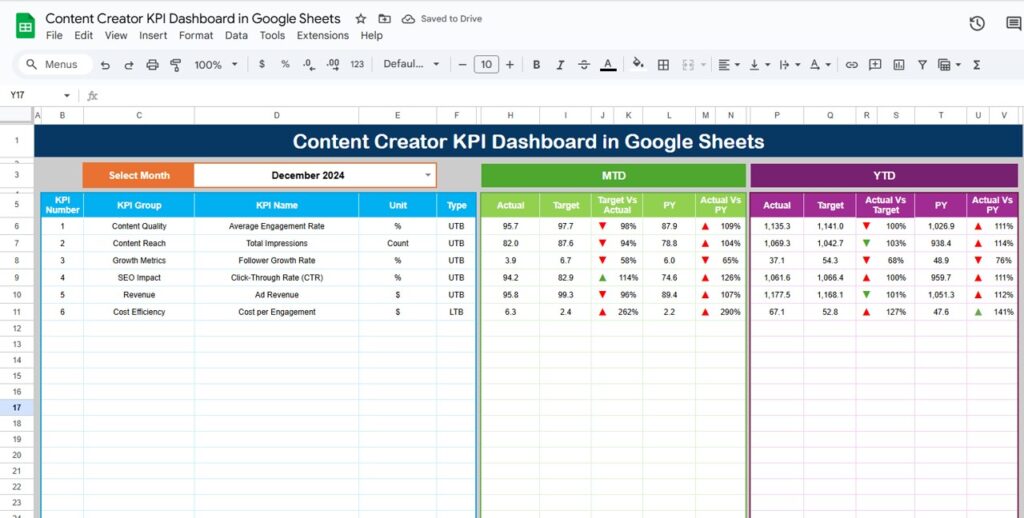Format as currency
The image size is (1024, 518).
[262, 64]
